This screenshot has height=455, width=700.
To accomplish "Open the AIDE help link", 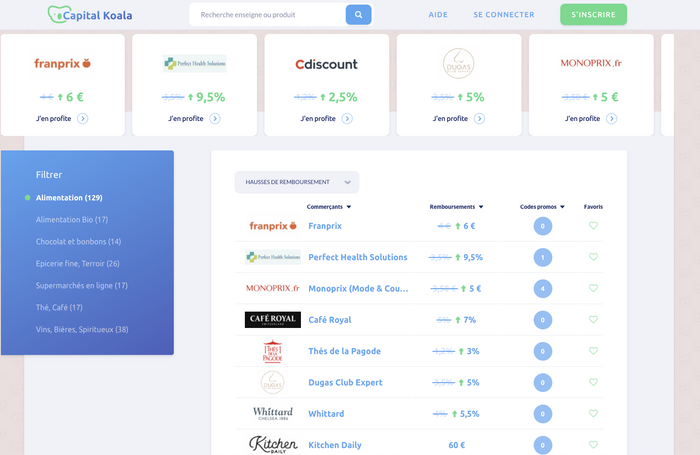I will [438, 15].
